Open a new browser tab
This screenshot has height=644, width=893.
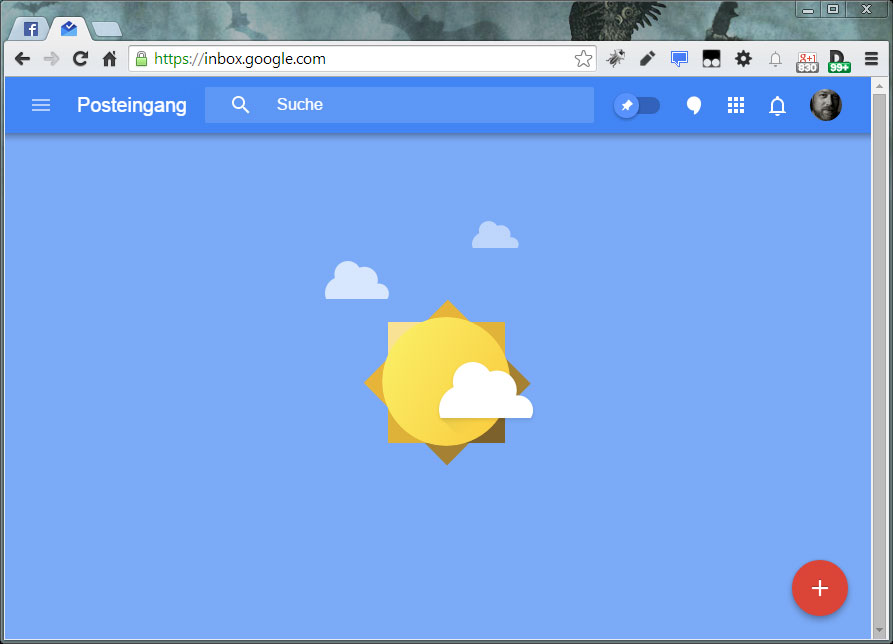(106, 29)
